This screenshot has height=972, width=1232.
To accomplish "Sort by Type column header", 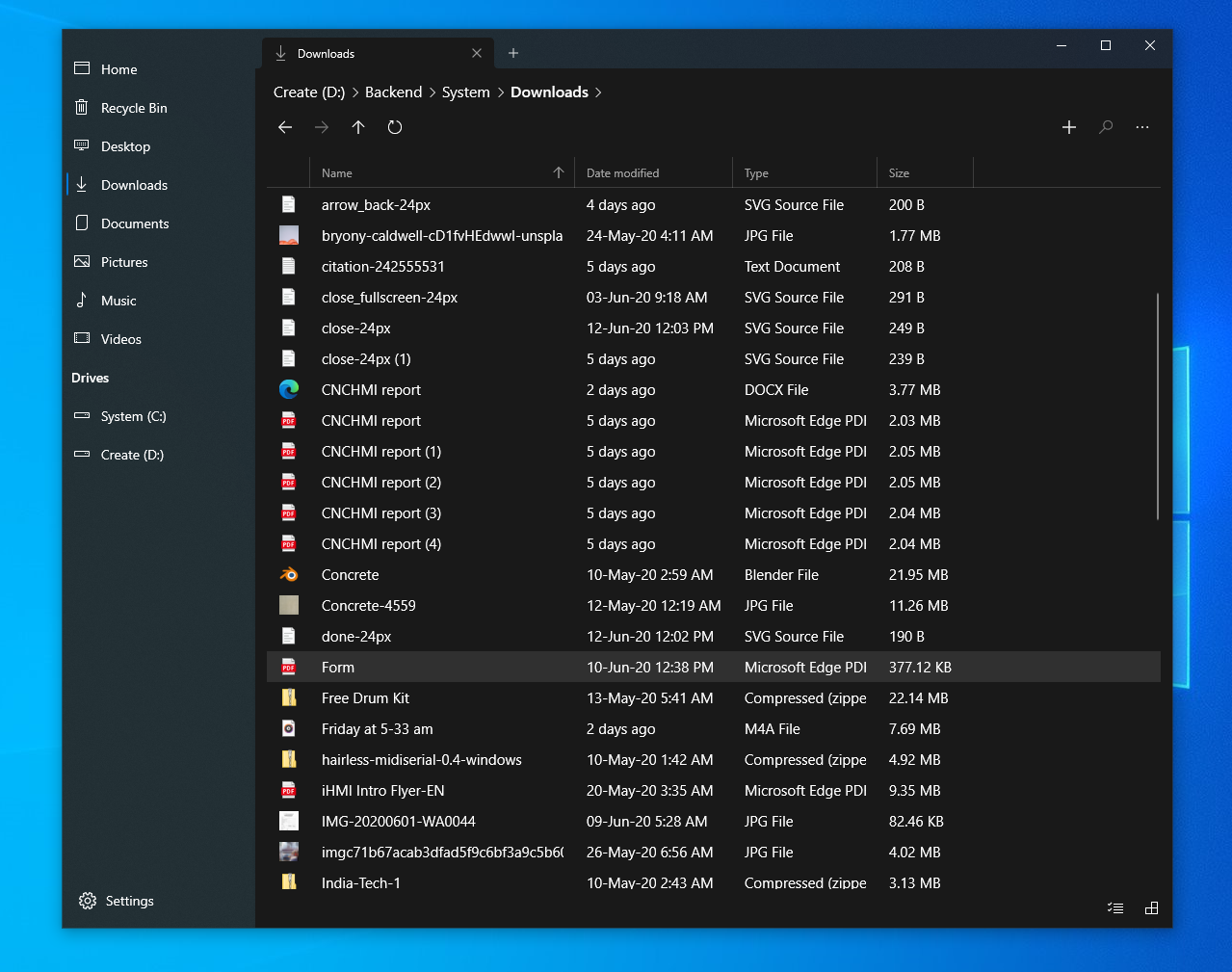I will (x=804, y=173).
